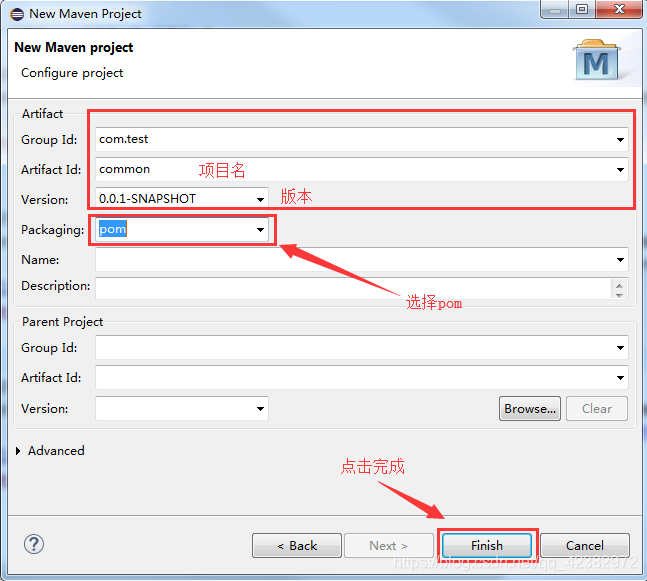The height and width of the screenshot is (581, 647).
Task: Open the Artifact Id dropdown arrow for common
Action: [620, 170]
